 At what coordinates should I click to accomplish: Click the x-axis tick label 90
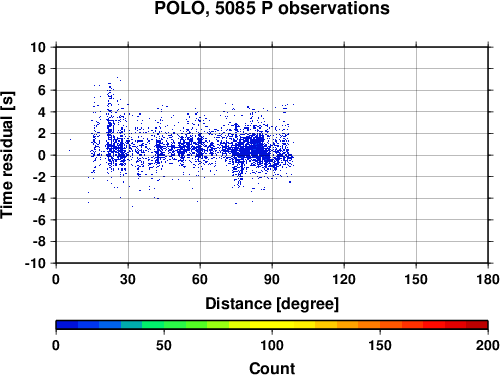coord(272,279)
